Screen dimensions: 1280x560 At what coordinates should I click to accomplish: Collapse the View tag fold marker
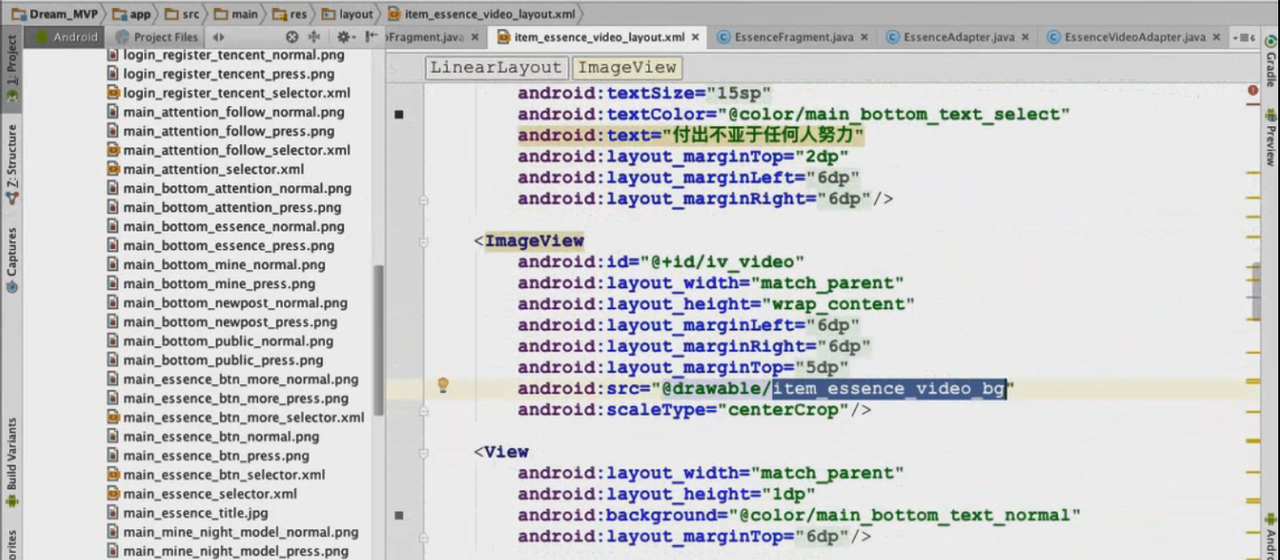(x=424, y=452)
